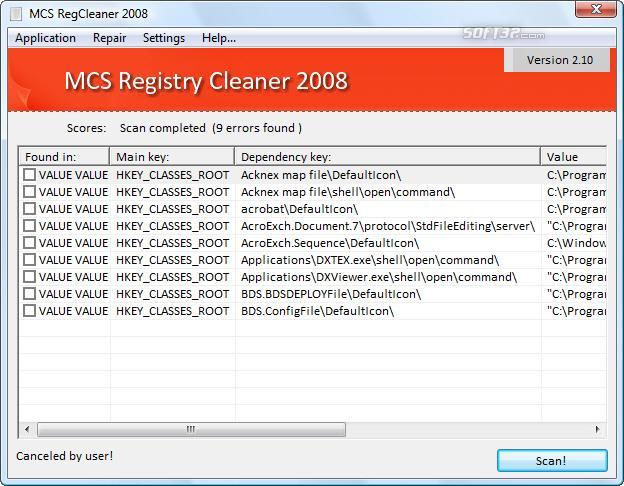Sort by the Found in: column header
The height and width of the screenshot is (486, 624).
(64, 157)
